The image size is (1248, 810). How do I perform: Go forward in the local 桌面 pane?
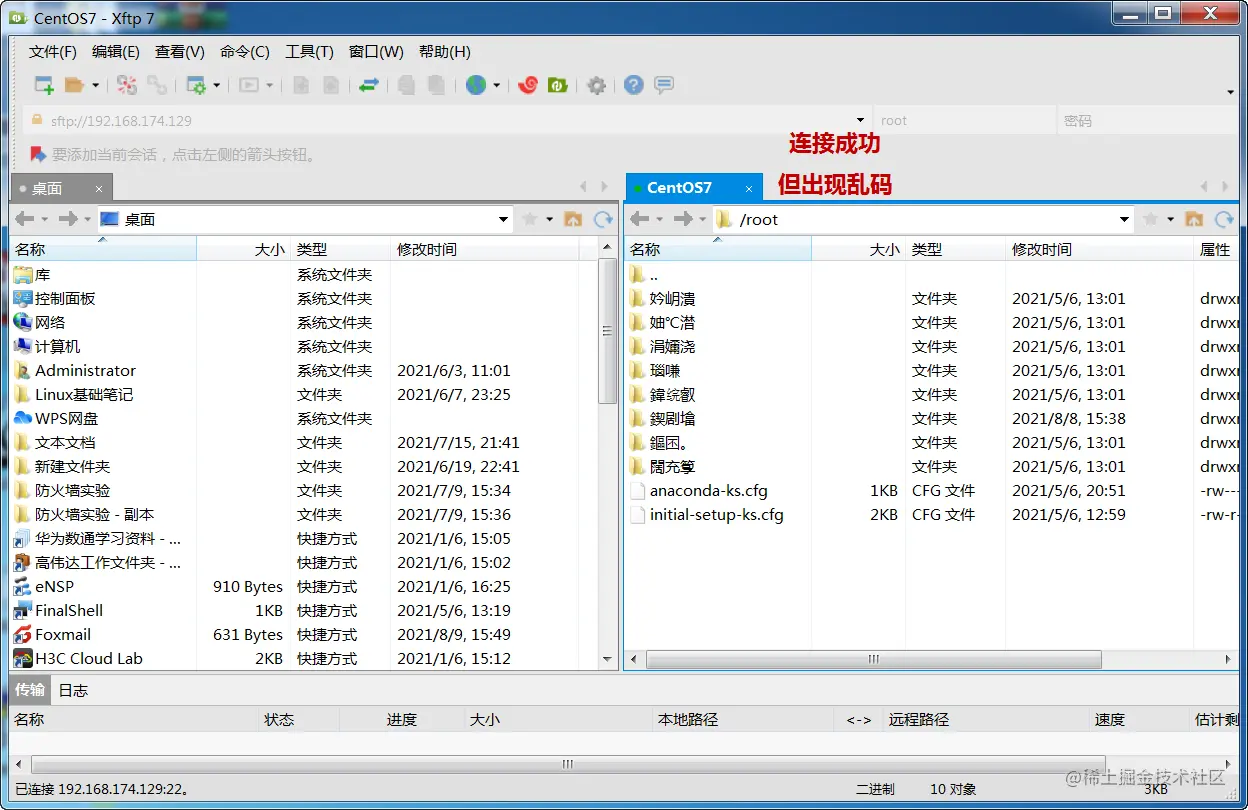[67, 219]
